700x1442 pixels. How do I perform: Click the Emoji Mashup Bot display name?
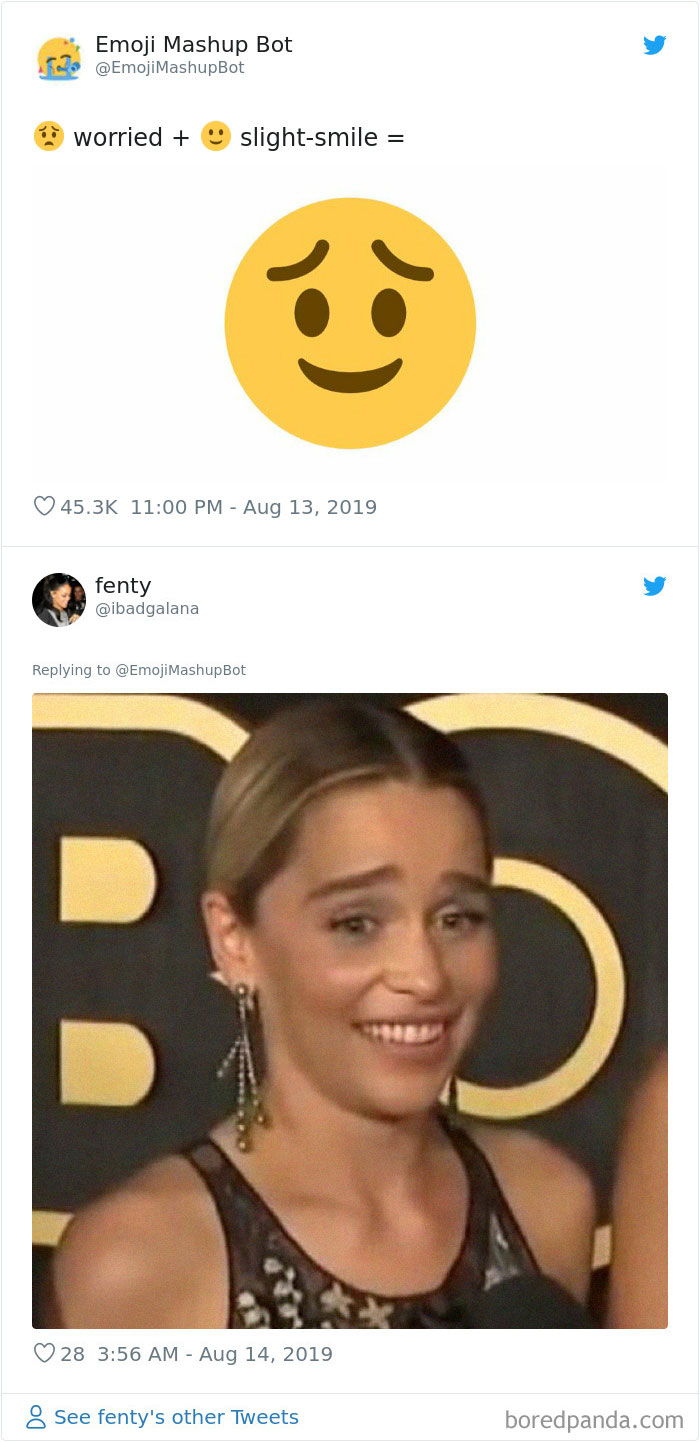point(193,44)
